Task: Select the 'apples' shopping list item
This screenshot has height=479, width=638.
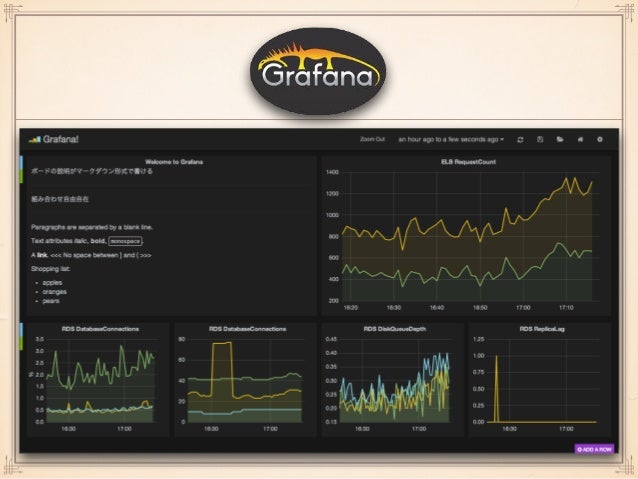Action: (x=52, y=282)
